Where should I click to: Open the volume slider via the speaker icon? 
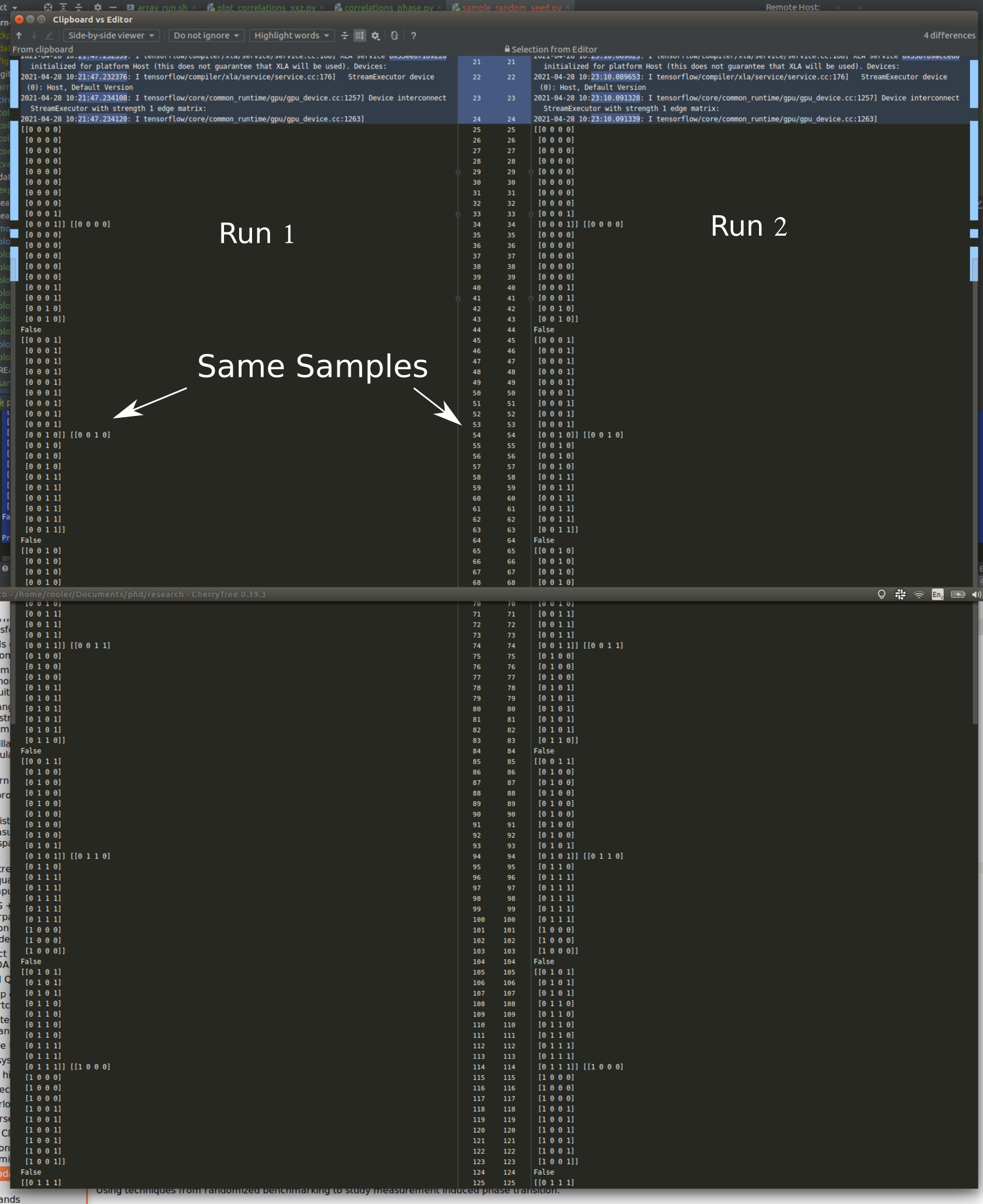click(977, 594)
